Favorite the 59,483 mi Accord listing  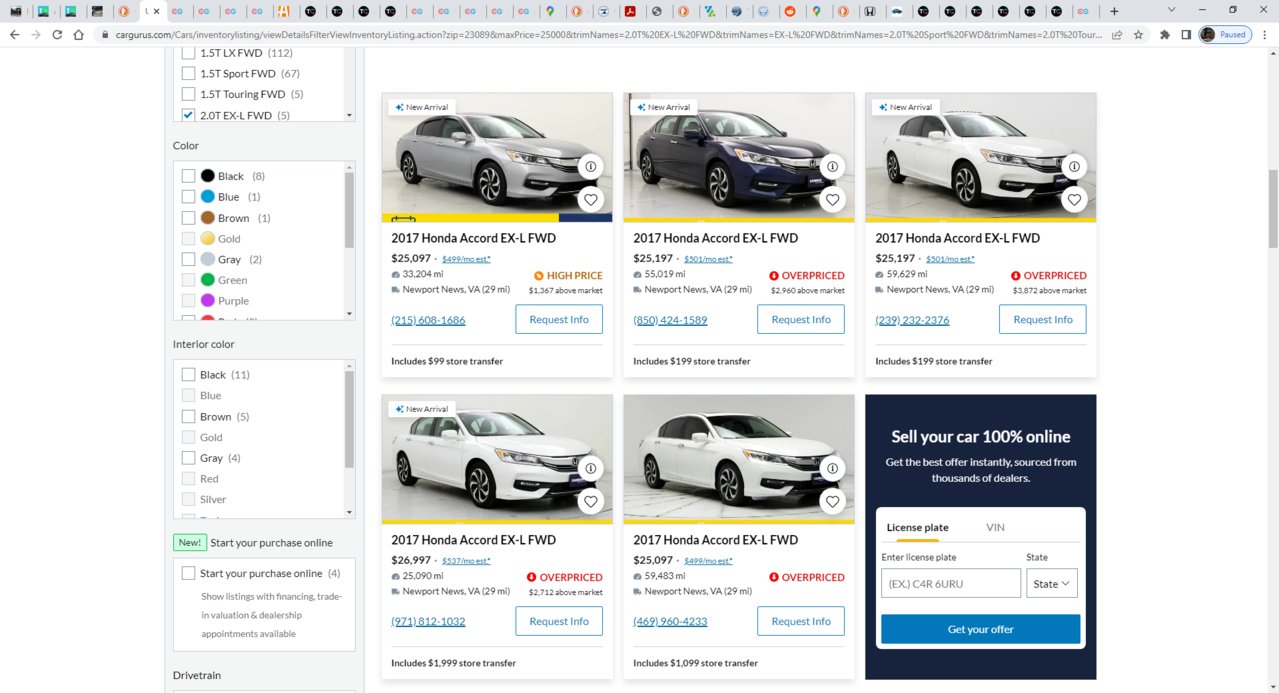point(833,501)
